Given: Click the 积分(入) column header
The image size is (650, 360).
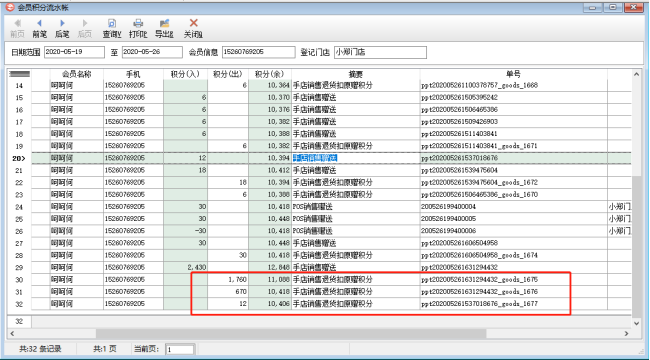Looking at the screenshot, I should click(185, 74).
